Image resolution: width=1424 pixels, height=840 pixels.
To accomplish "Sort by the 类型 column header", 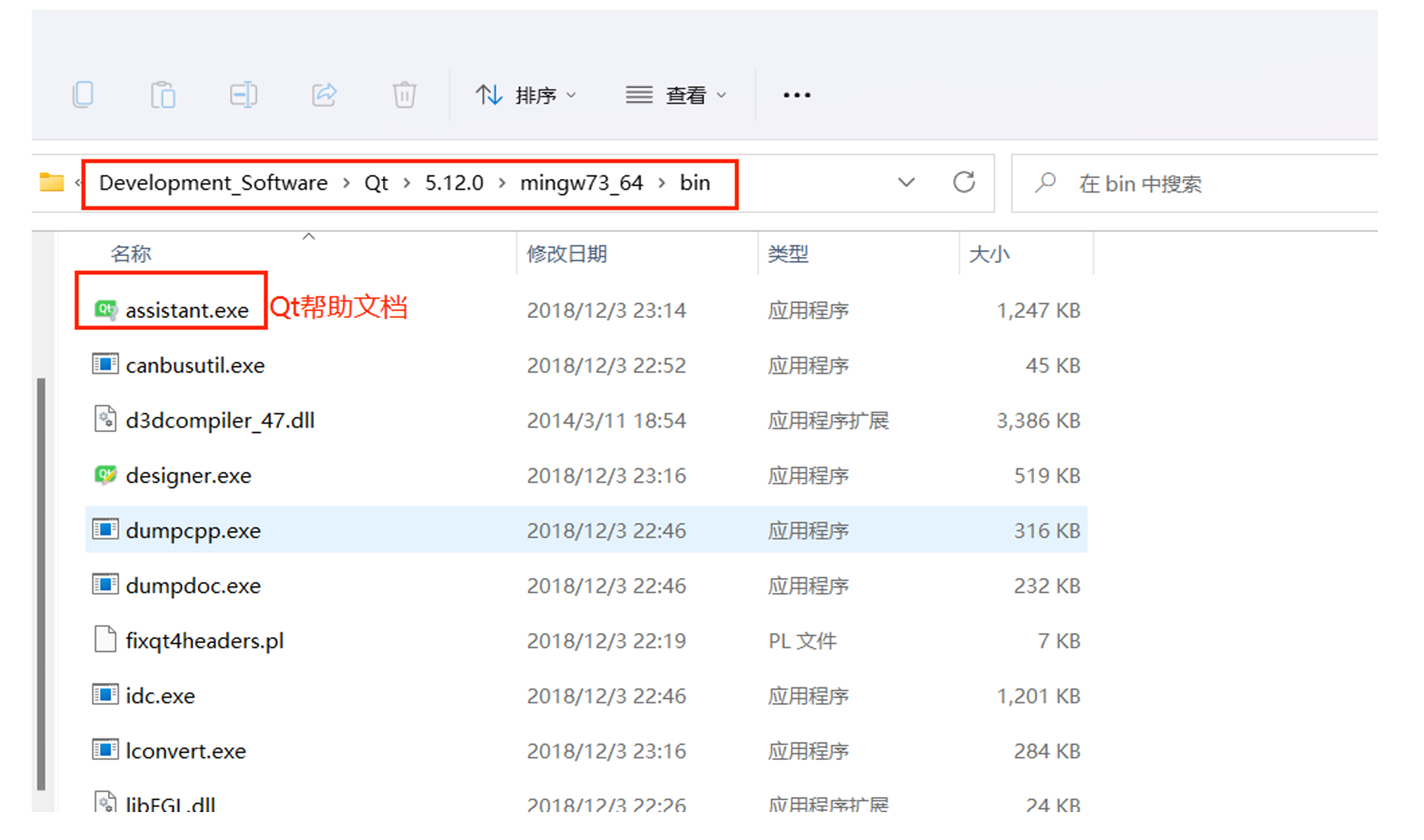I will pyautogui.click(x=788, y=254).
